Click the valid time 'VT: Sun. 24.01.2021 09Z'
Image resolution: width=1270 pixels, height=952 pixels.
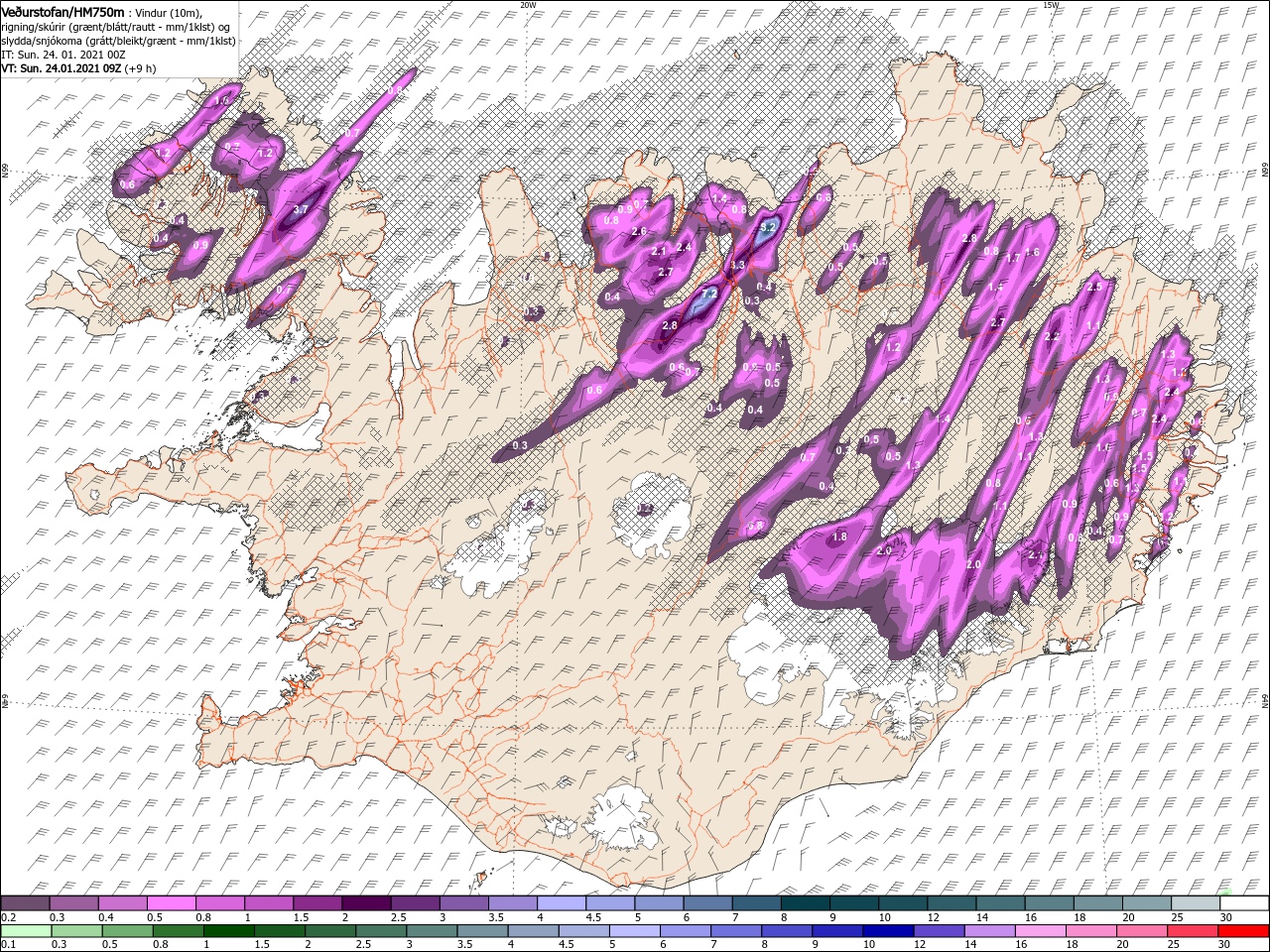pos(62,69)
